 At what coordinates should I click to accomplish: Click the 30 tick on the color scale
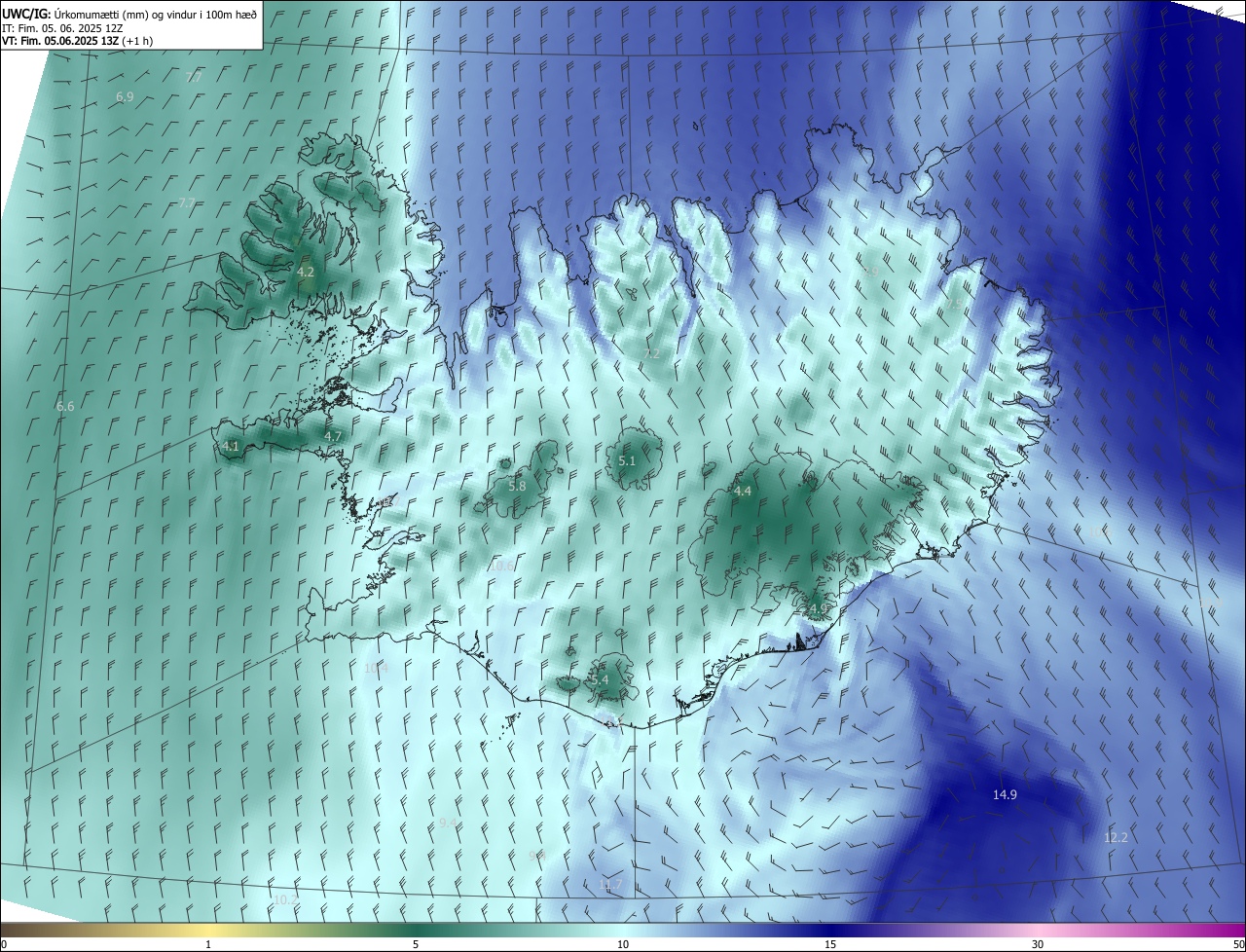pos(1038,944)
